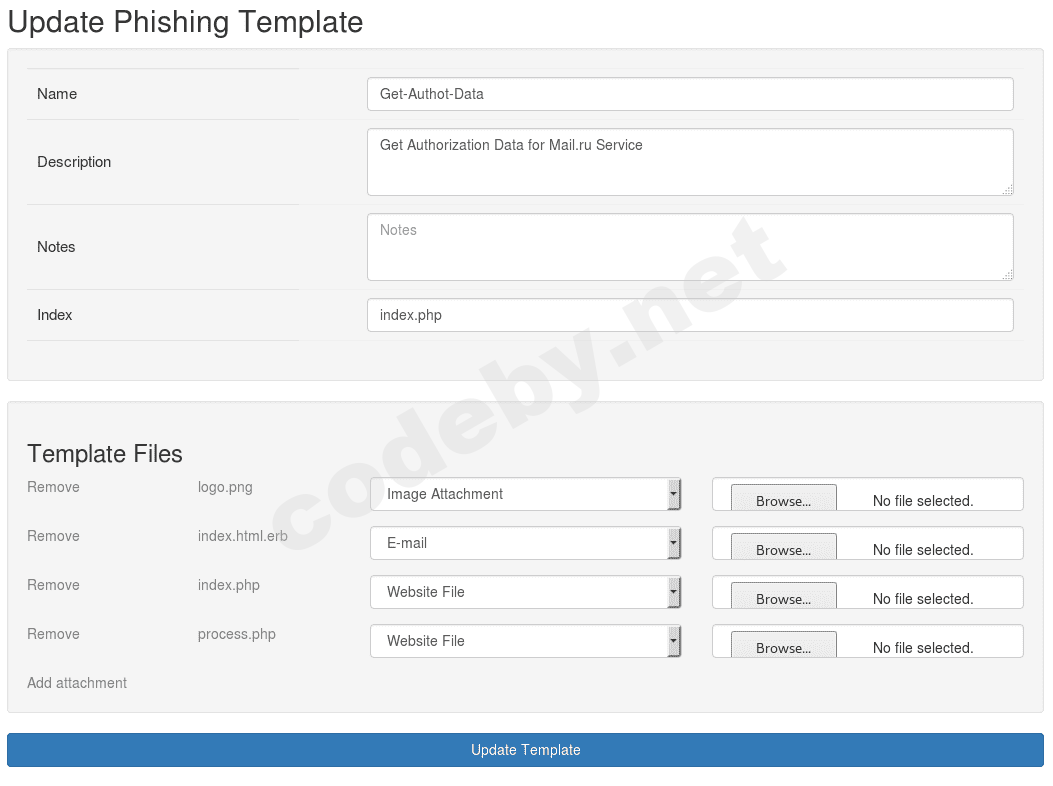Click the Name field containing Get-Authot-Data
Image resolution: width=1053 pixels, height=786 pixels.
pos(690,94)
